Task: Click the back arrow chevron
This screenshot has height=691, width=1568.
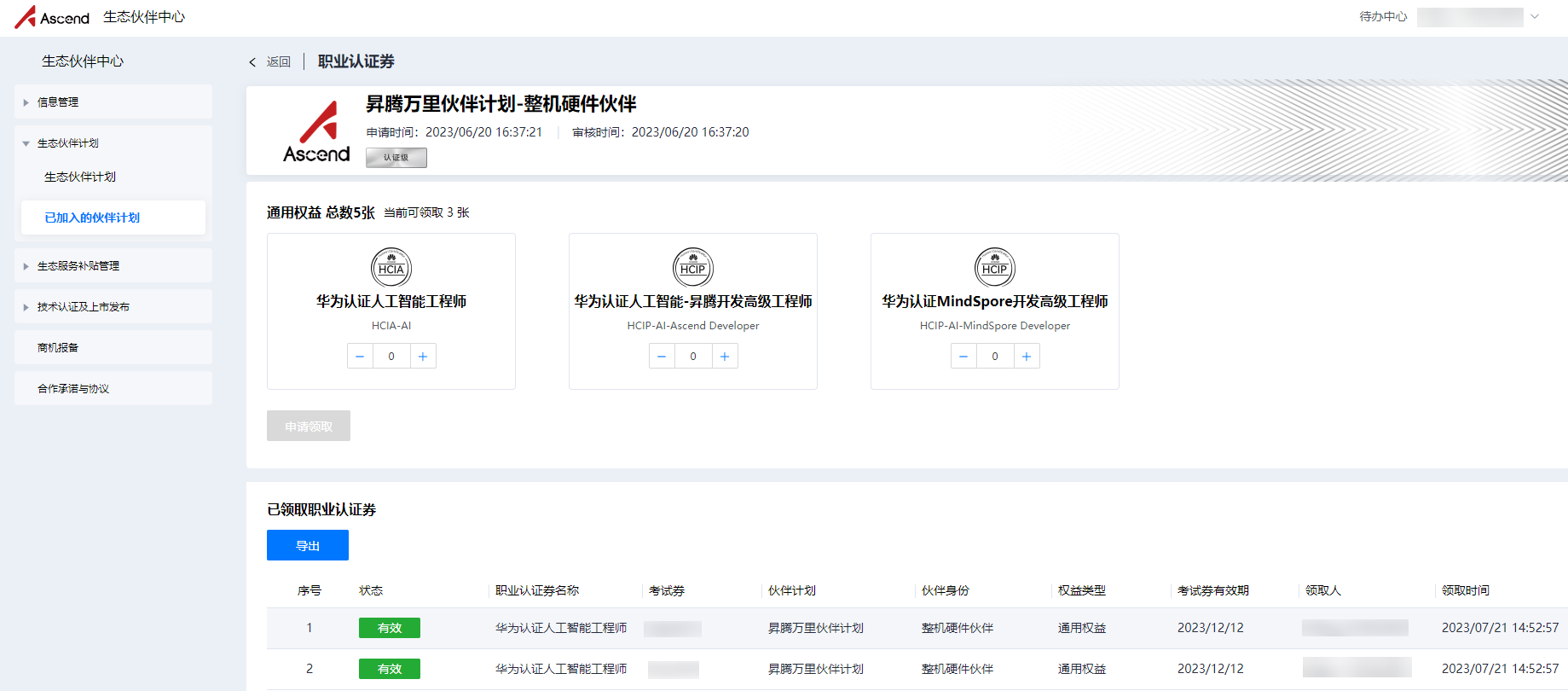Action: [252, 62]
